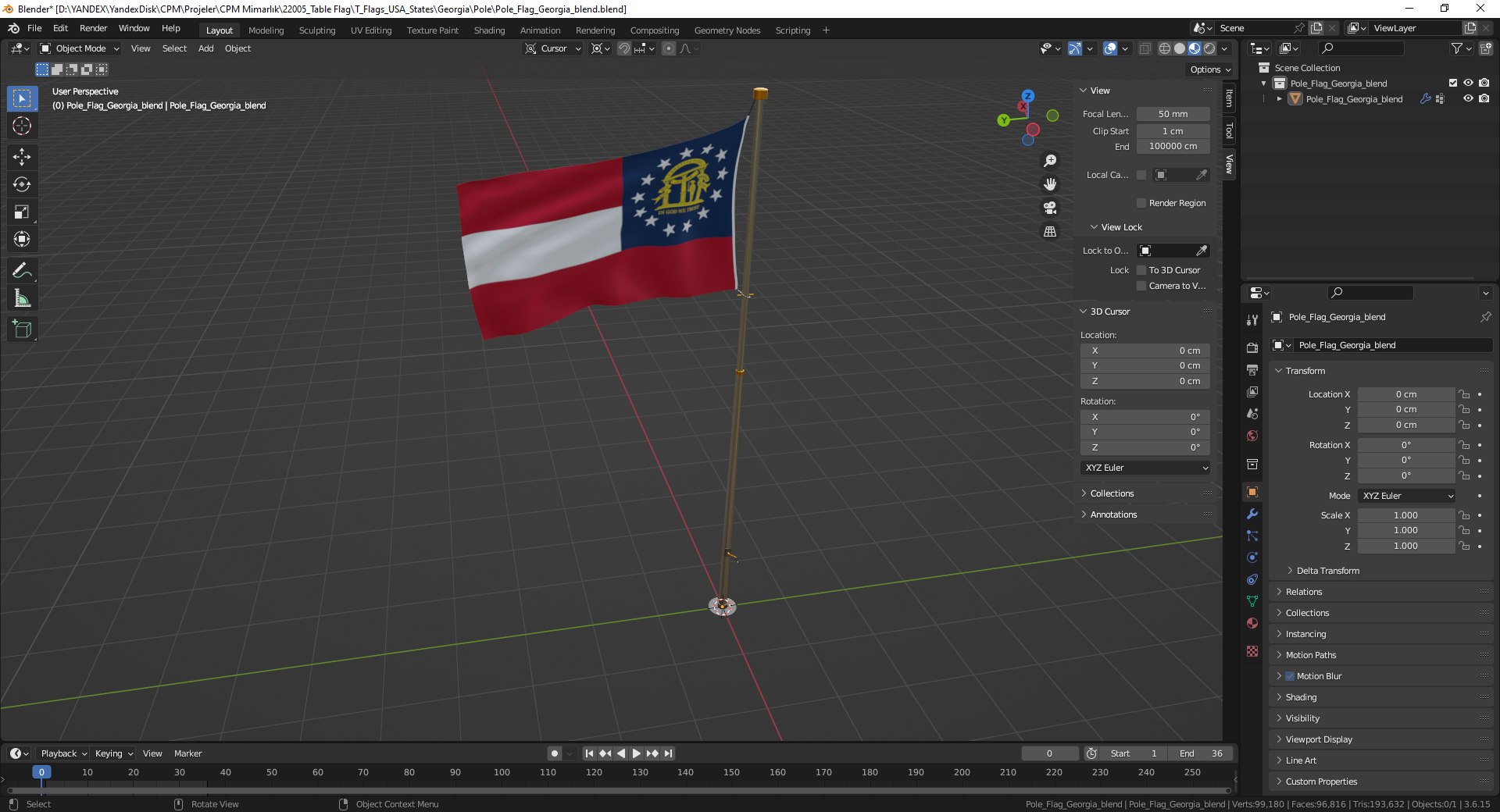Open the Options dropdown in viewport
Screen dimensions: 1500x812
click(1210, 69)
